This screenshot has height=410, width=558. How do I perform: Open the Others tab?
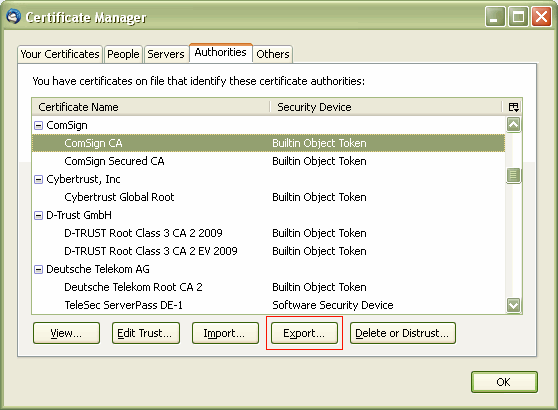(273, 54)
